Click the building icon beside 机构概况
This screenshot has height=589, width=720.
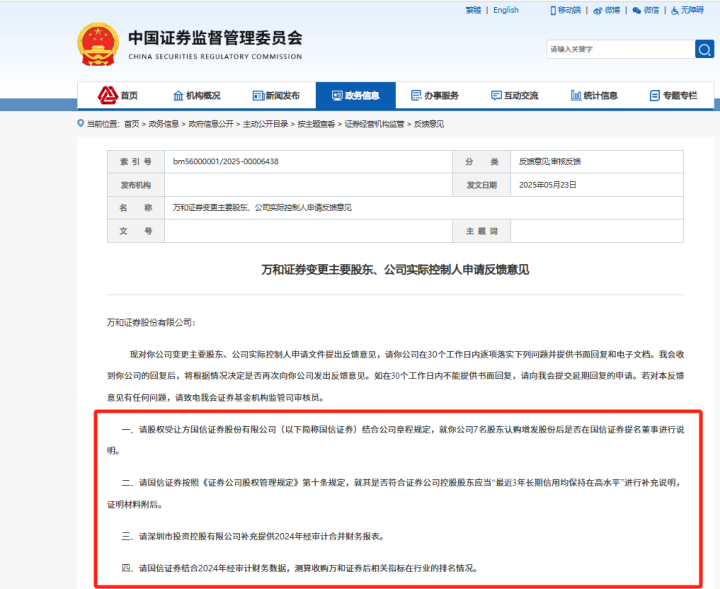178,95
